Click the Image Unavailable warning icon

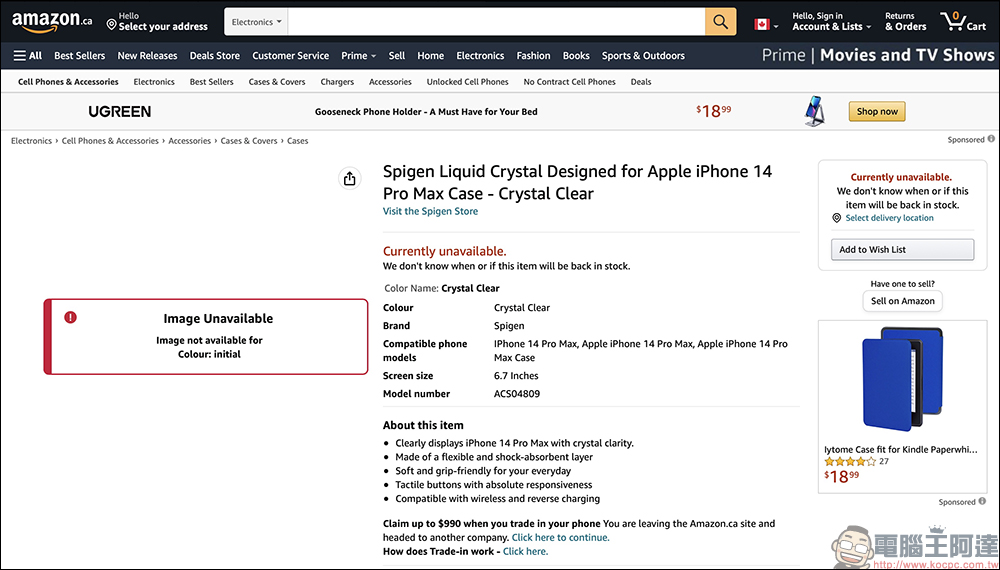tap(70, 317)
